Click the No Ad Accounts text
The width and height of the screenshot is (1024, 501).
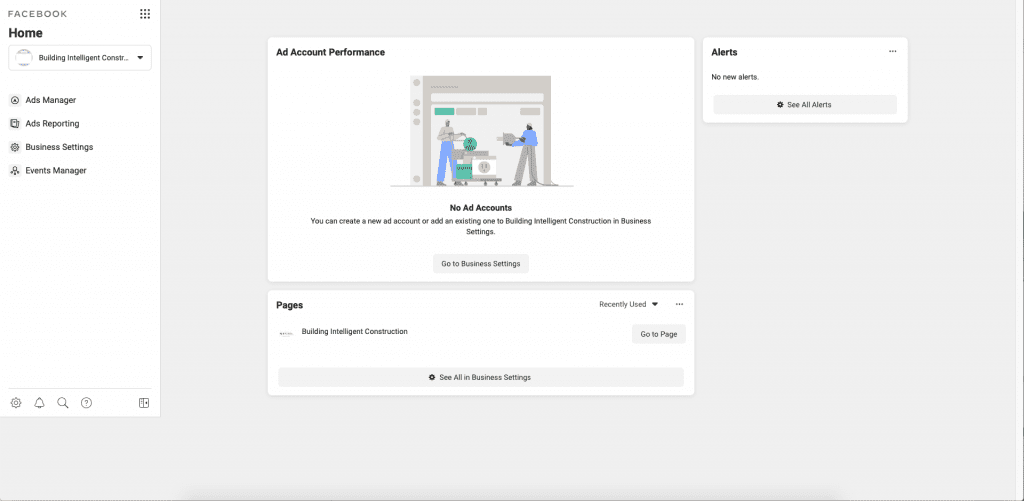tap(481, 208)
